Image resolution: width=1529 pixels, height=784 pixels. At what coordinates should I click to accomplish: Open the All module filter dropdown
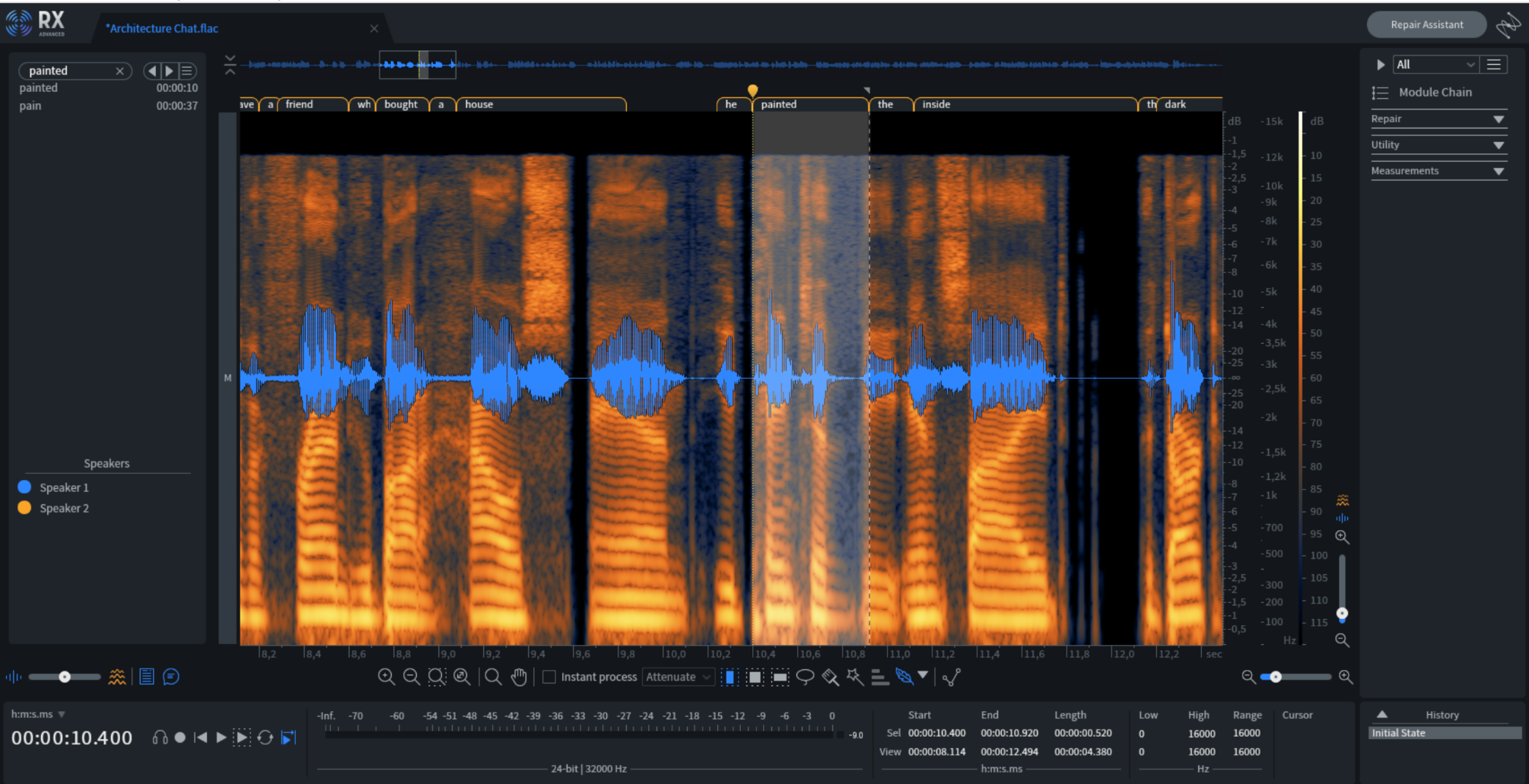tap(1435, 65)
